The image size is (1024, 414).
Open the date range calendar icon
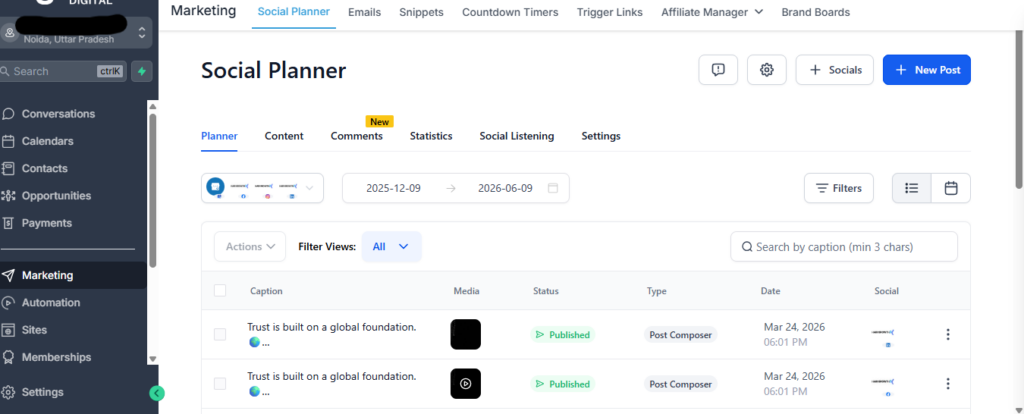(x=552, y=188)
